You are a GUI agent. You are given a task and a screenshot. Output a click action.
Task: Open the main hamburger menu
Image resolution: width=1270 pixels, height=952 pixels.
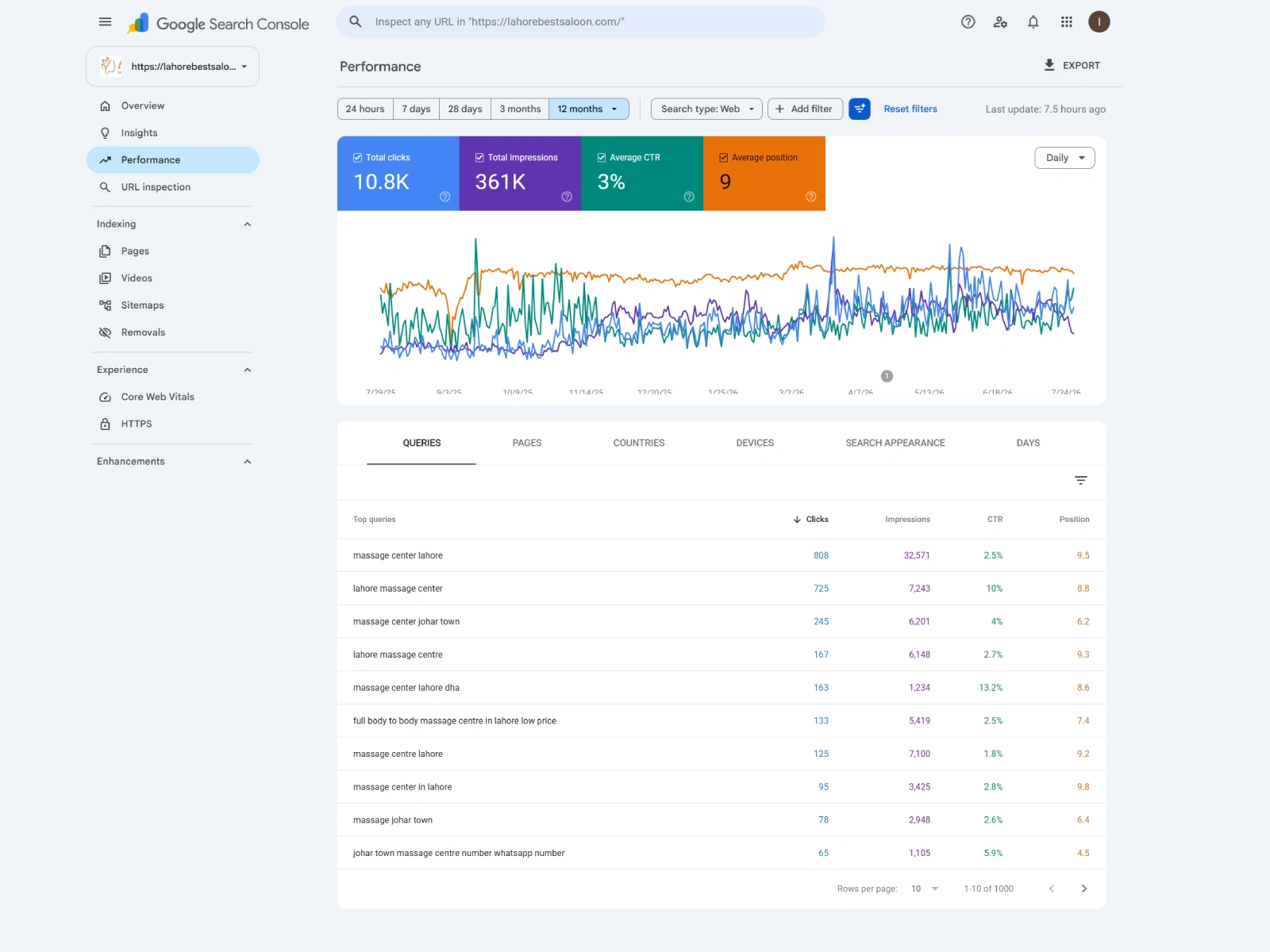[105, 22]
